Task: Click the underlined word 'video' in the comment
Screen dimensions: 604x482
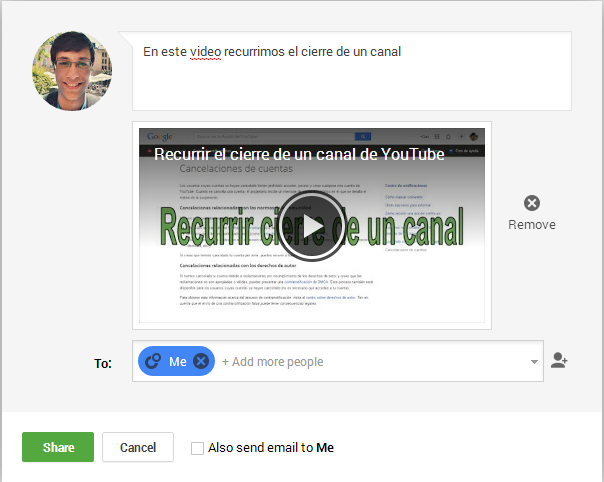Action: [206, 52]
